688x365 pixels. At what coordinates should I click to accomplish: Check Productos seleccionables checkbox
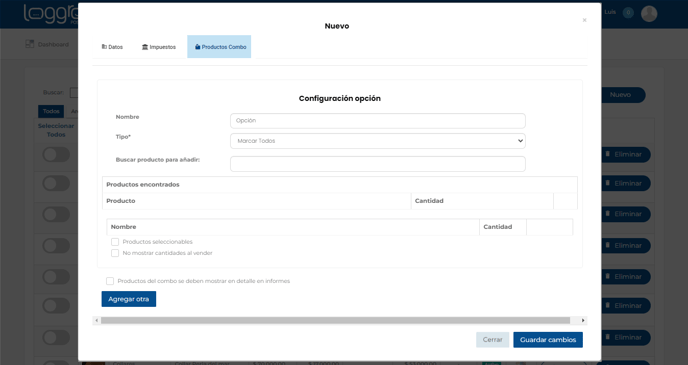115,242
